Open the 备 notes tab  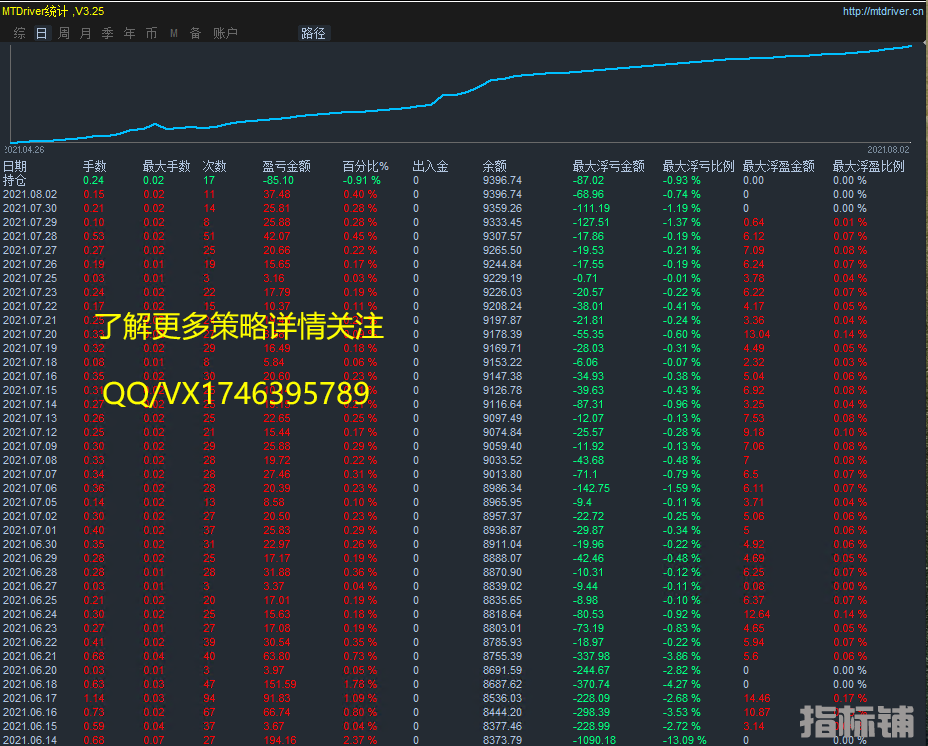[195, 33]
